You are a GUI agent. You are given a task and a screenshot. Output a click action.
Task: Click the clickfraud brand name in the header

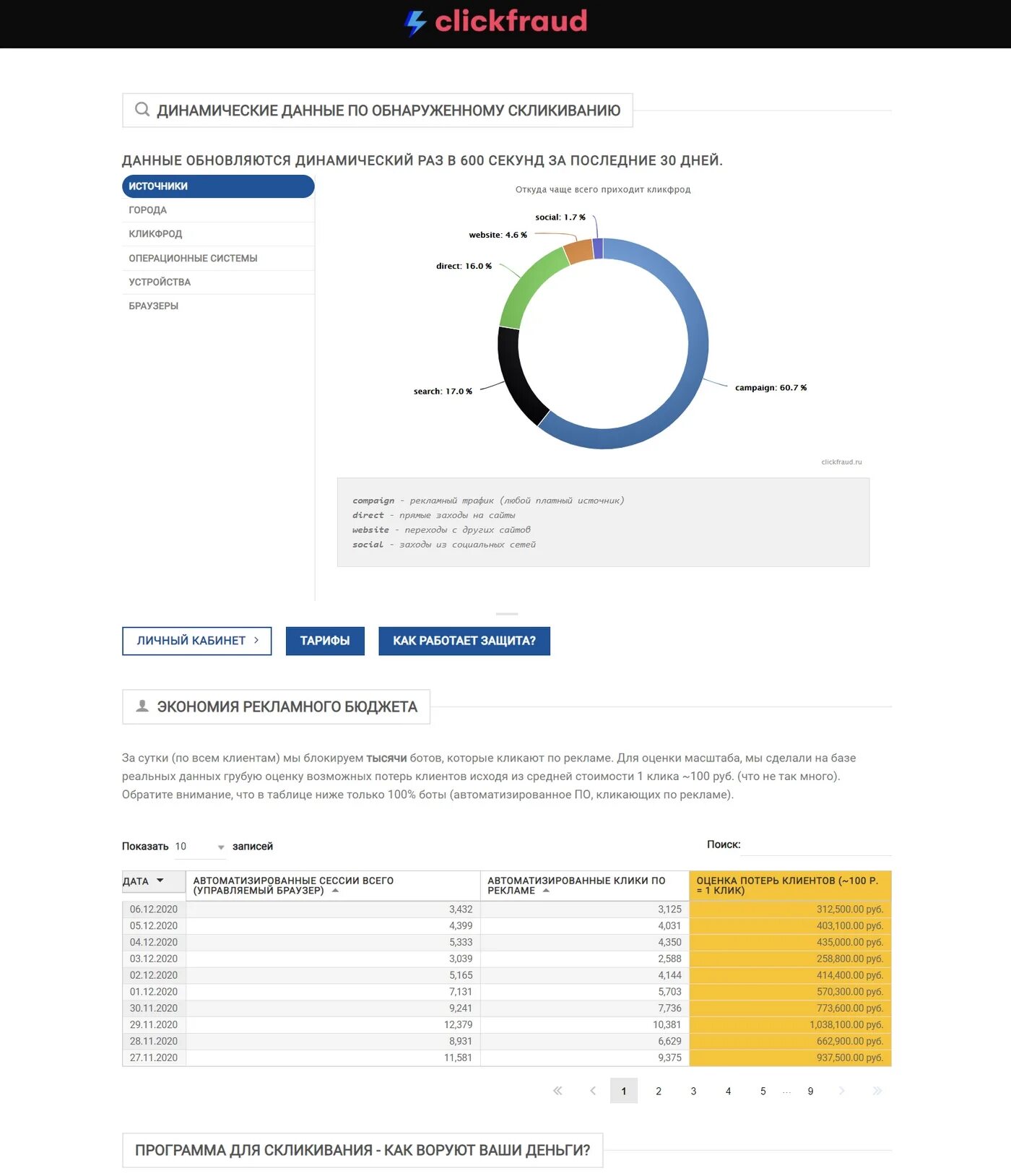point(511,22)
